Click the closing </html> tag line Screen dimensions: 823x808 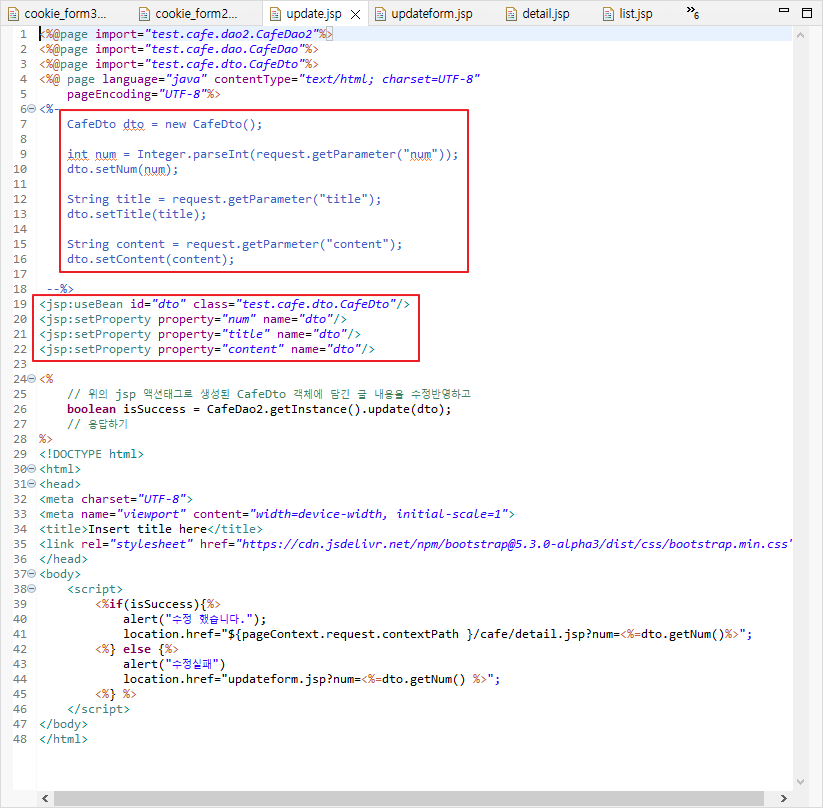click(x=63, y=739)
